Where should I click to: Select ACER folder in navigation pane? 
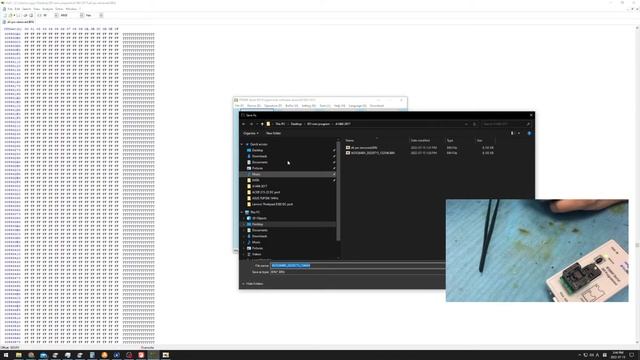pos(265,192)
